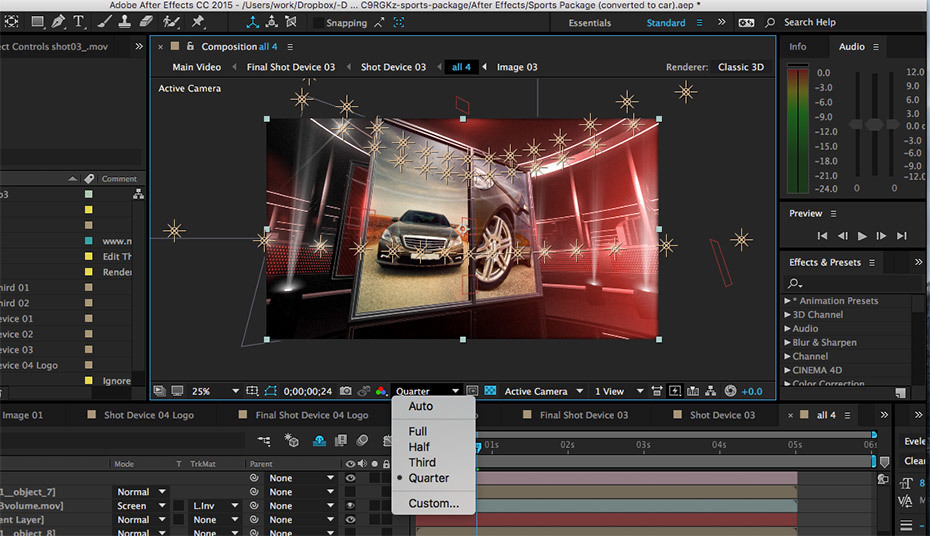Click the Search Help input field

pos(812,23)
